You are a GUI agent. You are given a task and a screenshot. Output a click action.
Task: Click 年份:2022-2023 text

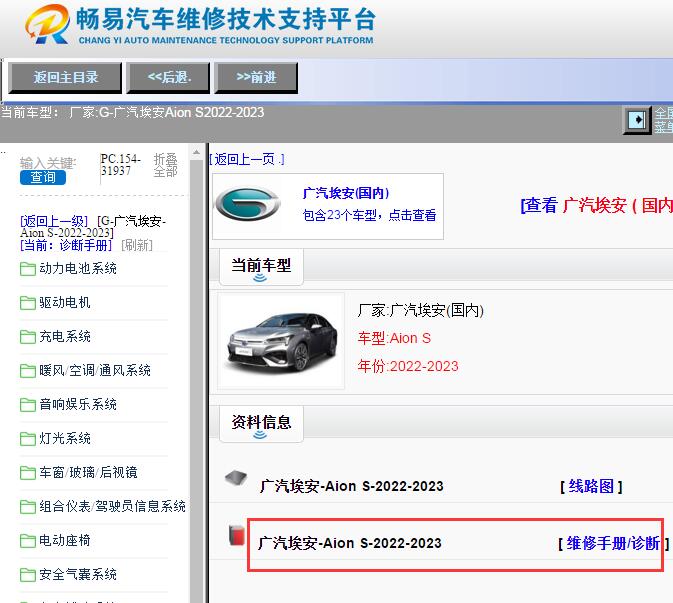[408, 366]
